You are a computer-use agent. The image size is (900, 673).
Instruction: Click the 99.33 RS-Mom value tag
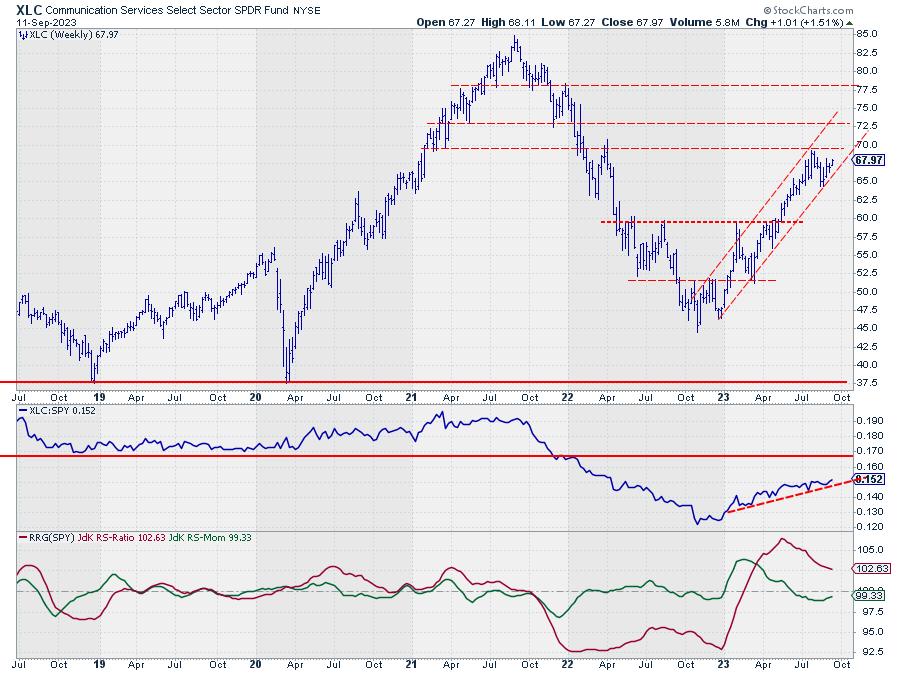point(870,596)
